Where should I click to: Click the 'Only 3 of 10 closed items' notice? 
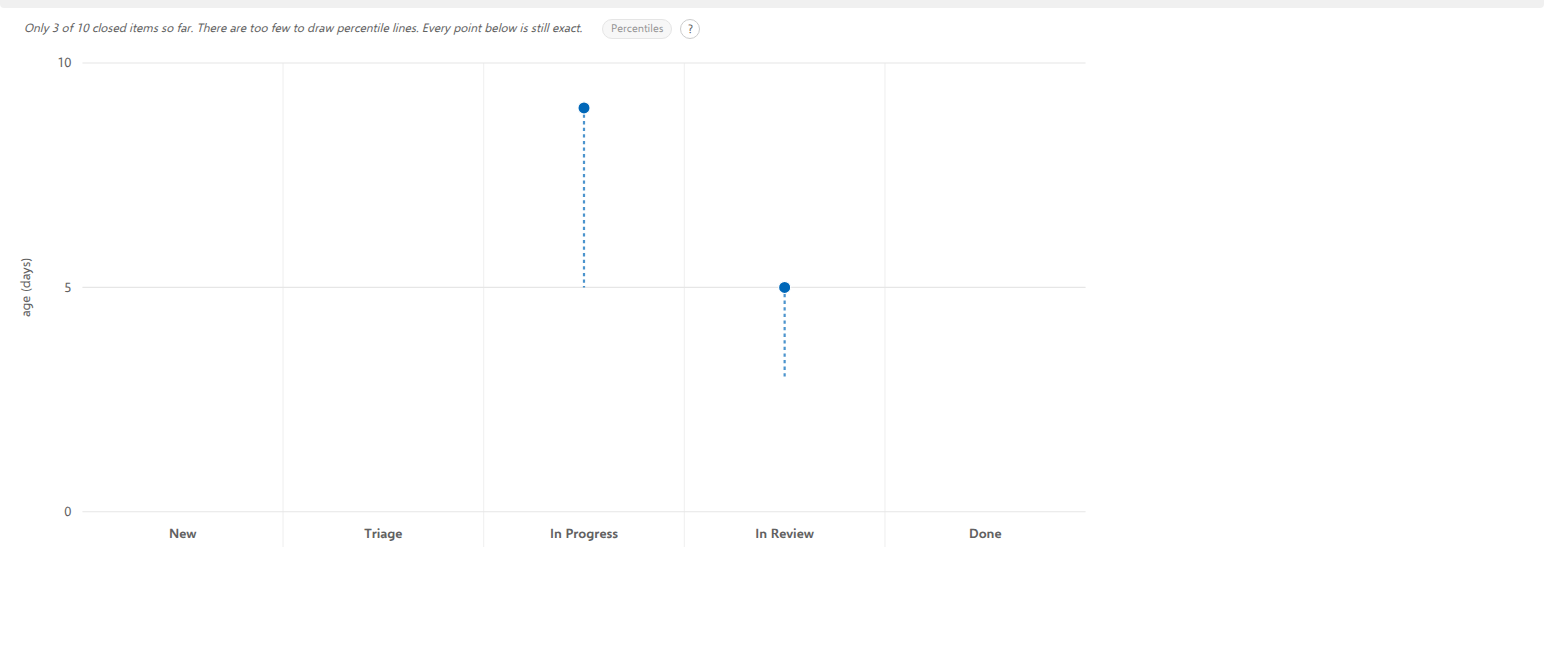(x=303, y=29)
